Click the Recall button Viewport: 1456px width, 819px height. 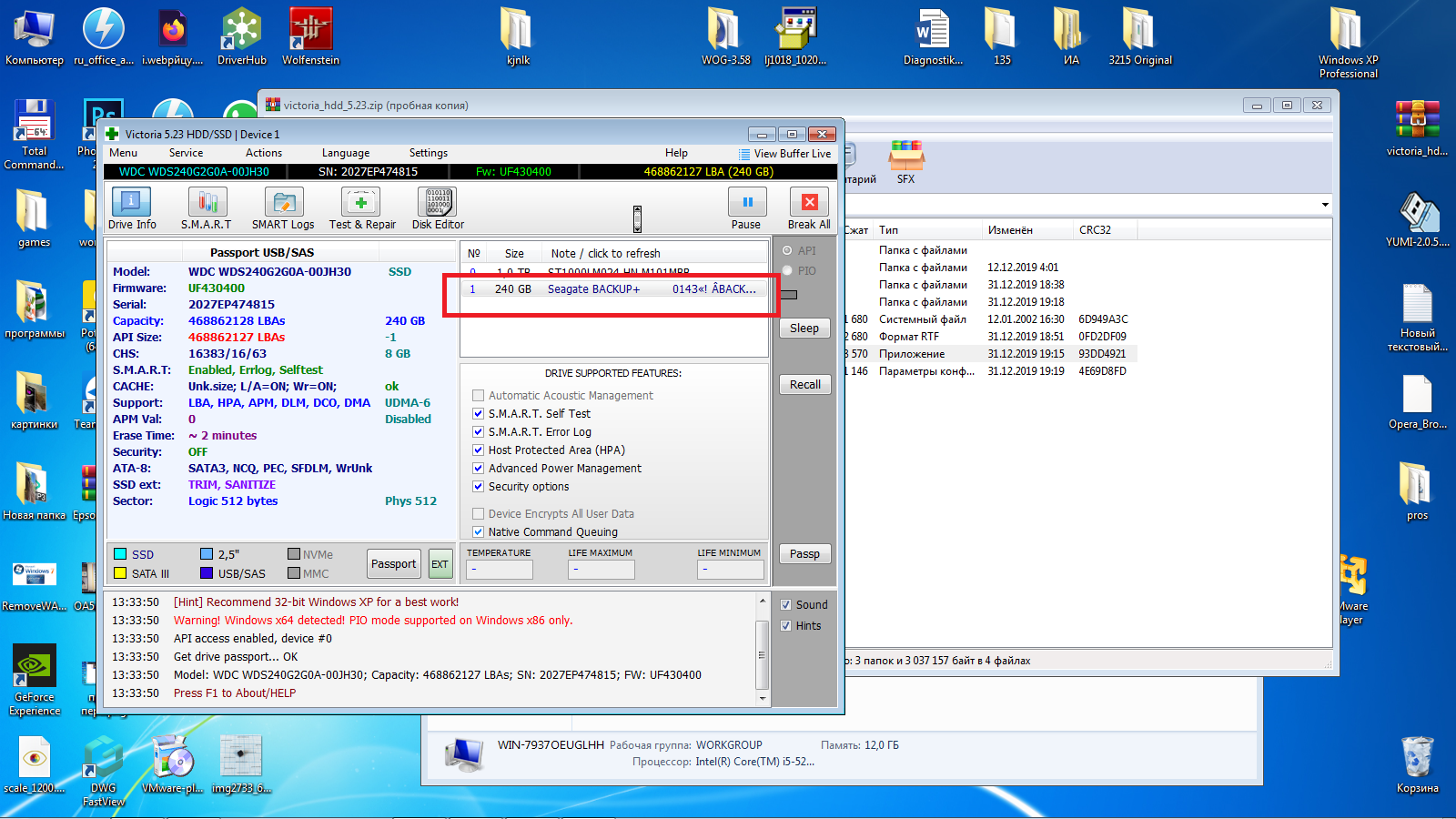(x=804, y=385)
